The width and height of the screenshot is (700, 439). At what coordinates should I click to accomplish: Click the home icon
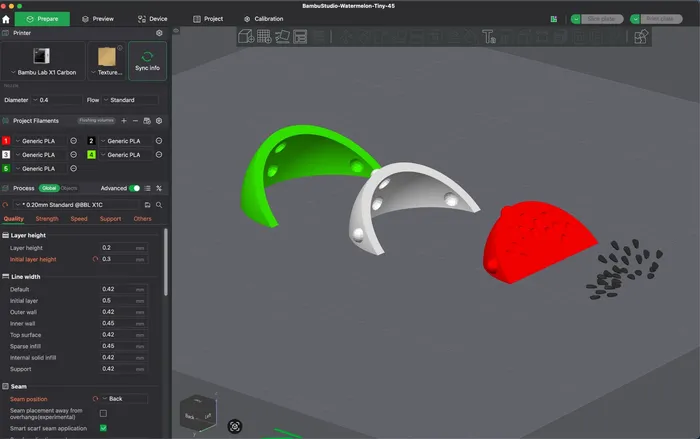pos(7,18)
